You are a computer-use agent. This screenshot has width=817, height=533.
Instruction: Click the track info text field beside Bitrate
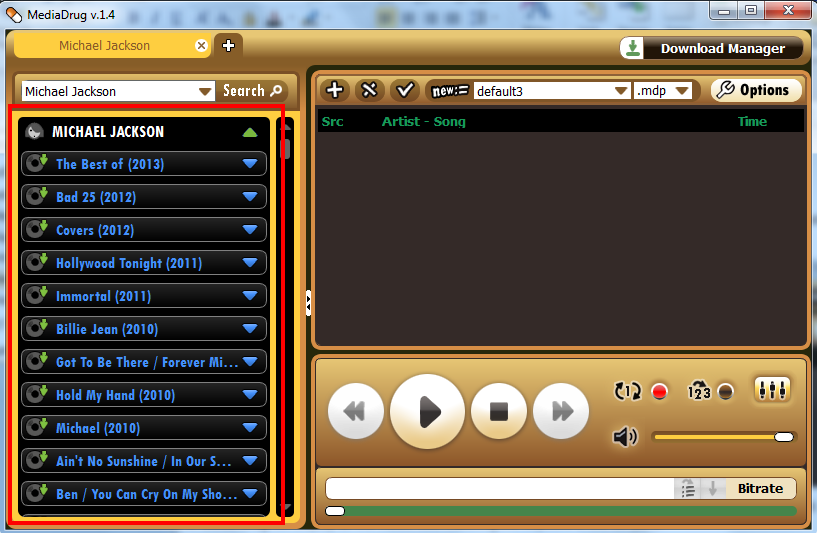point(500,489)
